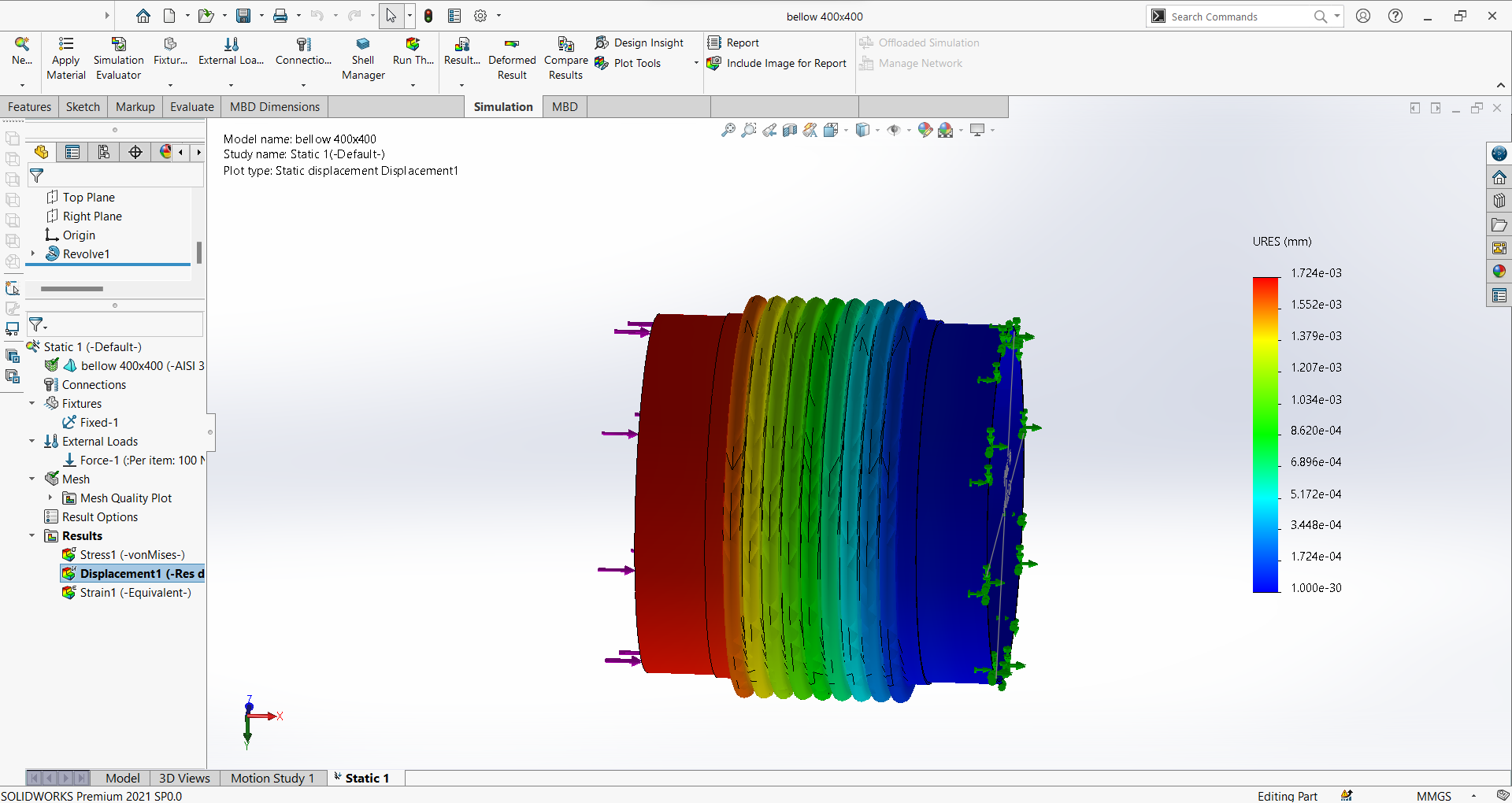Open the Shell Manager tool
The height and width of the screenshot is (803, 1512).
click(363, 45)
